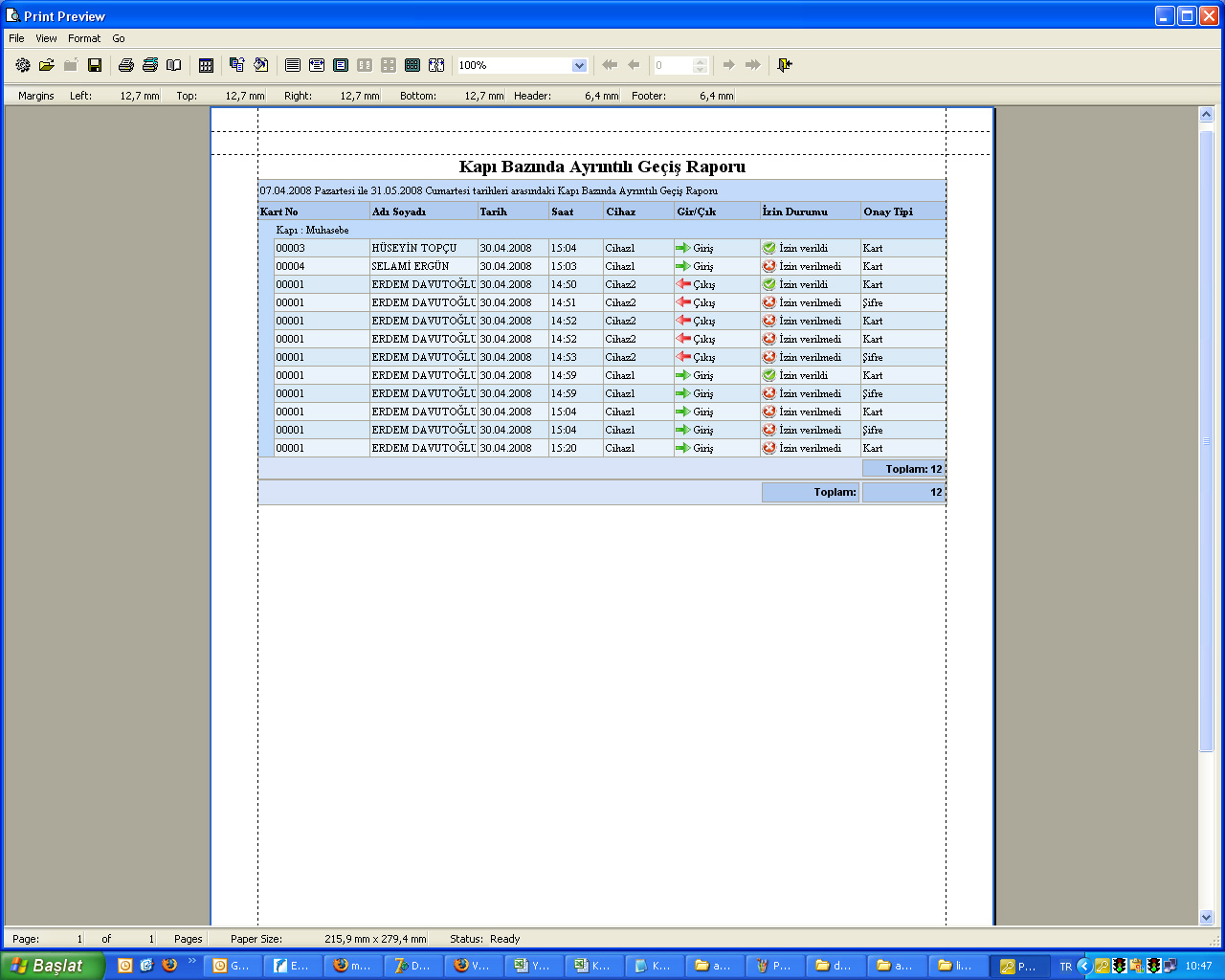The image size is (1225, 980).
Task: Open the Go menu
Action: tap(119, 38)
